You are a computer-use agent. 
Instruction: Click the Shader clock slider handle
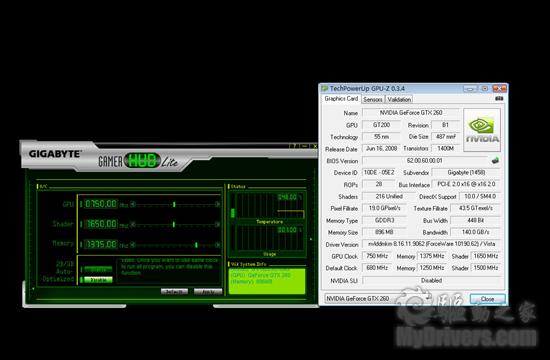pos(174,224)
